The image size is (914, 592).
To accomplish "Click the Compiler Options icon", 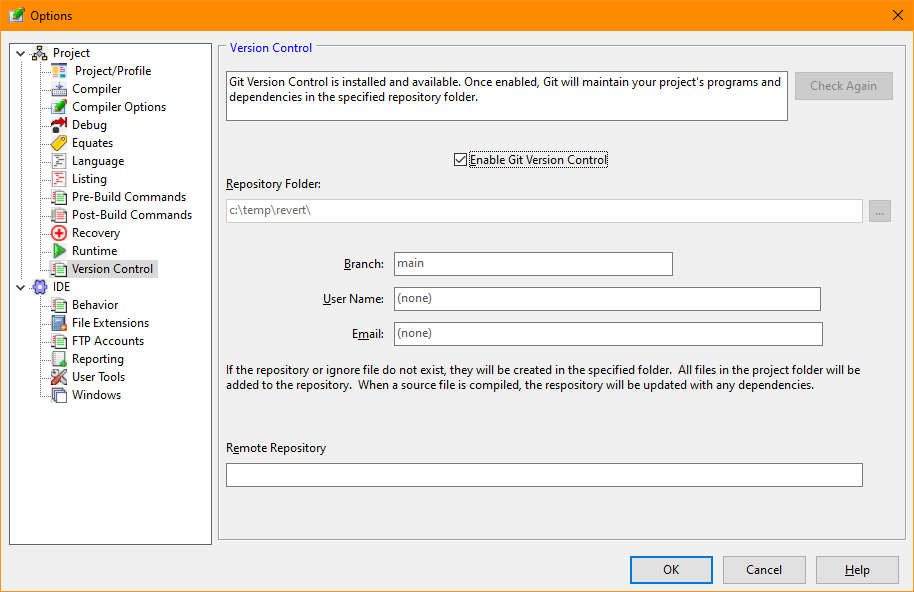I will coord(59,107).
